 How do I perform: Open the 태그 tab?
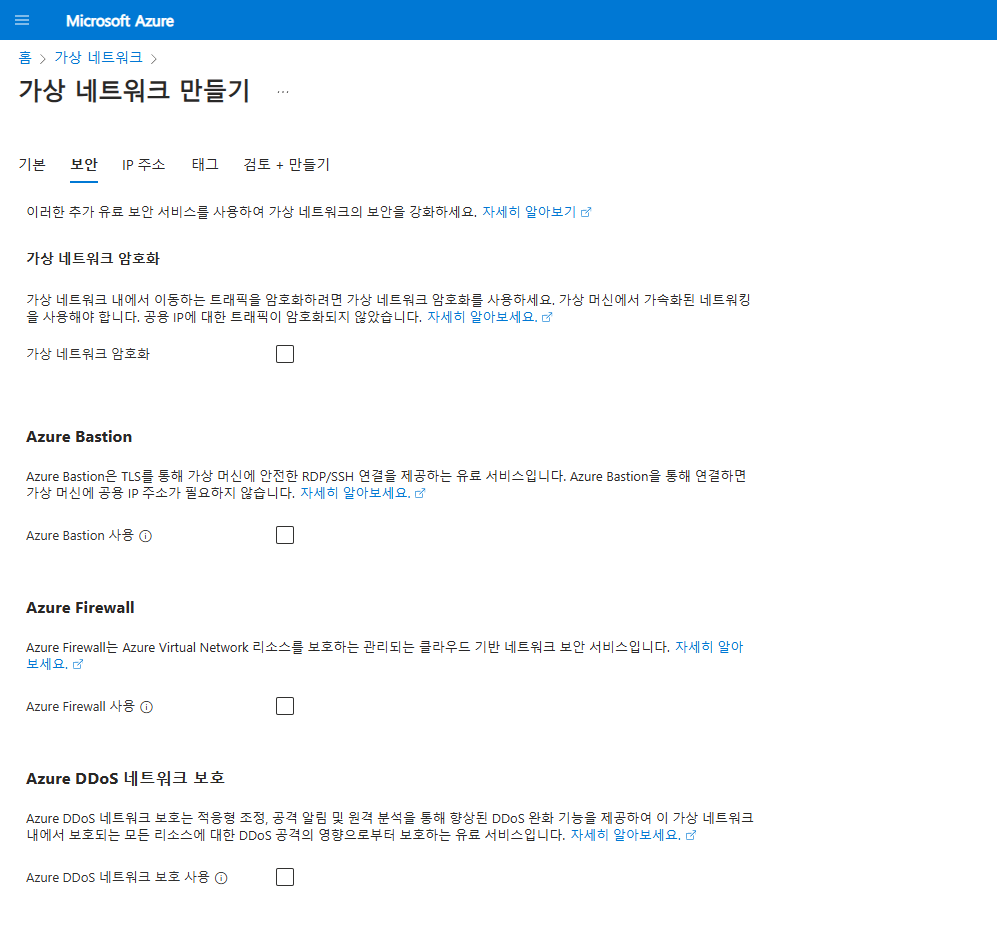coord(205,165)
